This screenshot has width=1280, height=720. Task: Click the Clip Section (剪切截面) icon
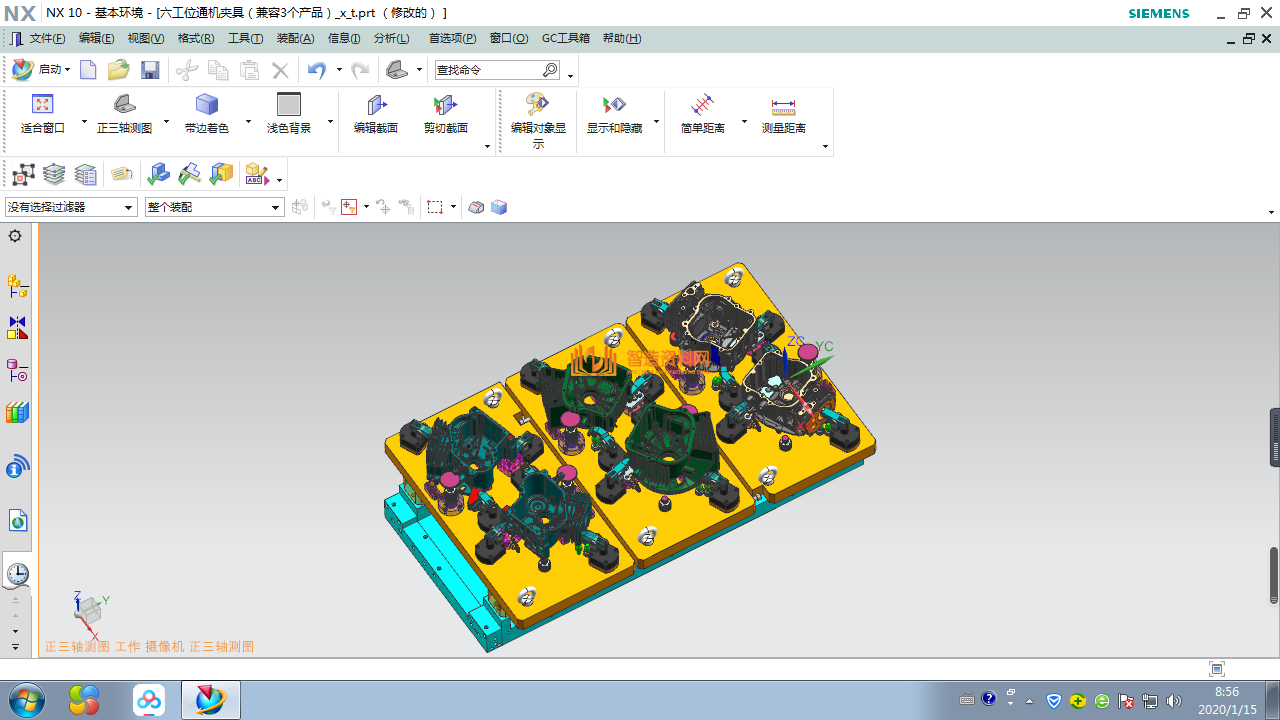click(x=445, y=105)
